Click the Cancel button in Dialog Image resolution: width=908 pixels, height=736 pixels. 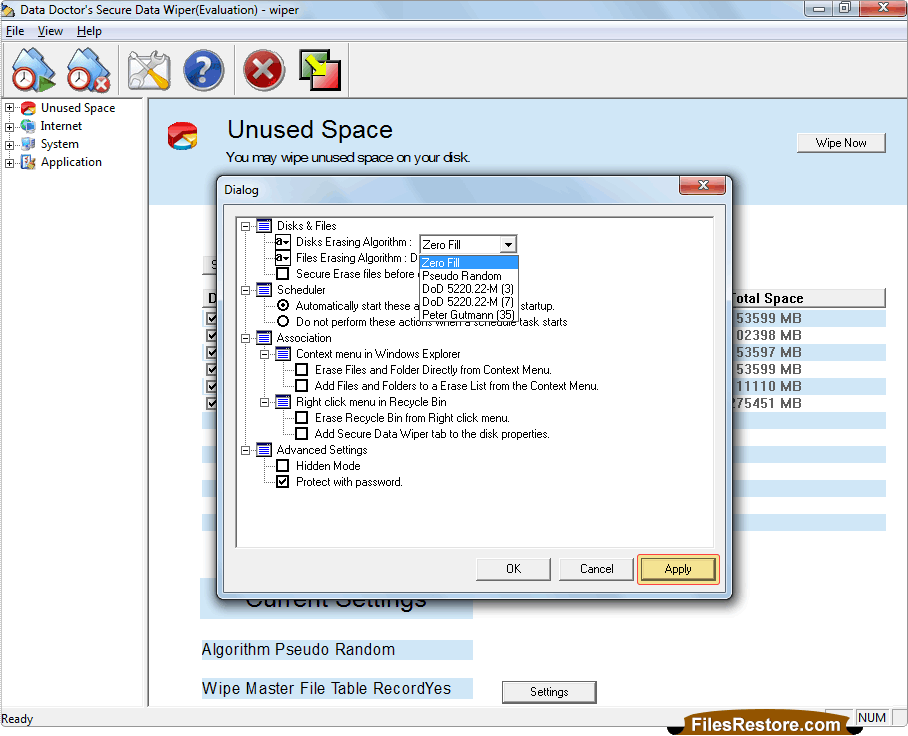click(596, 569)
